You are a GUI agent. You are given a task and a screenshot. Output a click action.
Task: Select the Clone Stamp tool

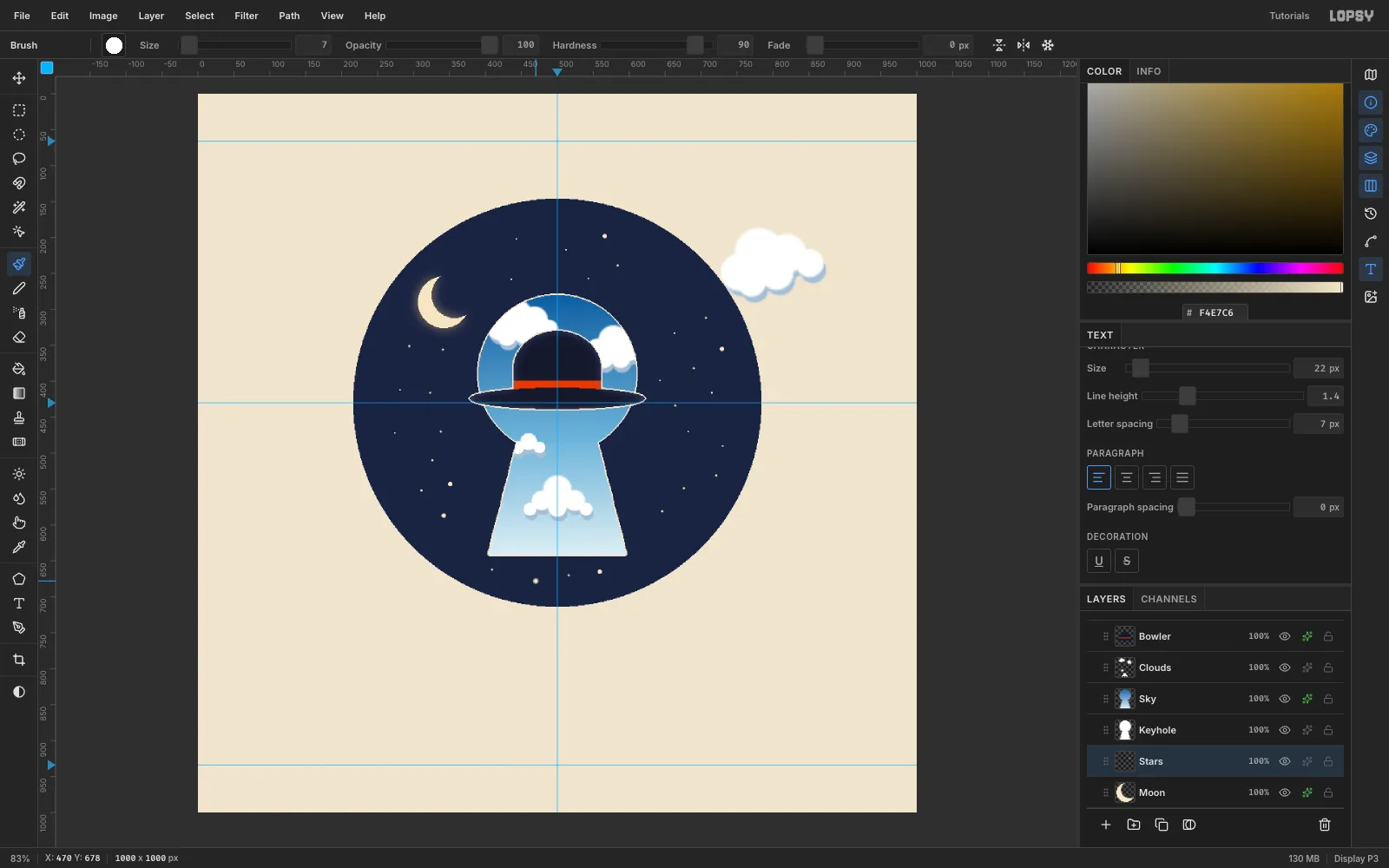pyautogui.click(x=19, y=418)
